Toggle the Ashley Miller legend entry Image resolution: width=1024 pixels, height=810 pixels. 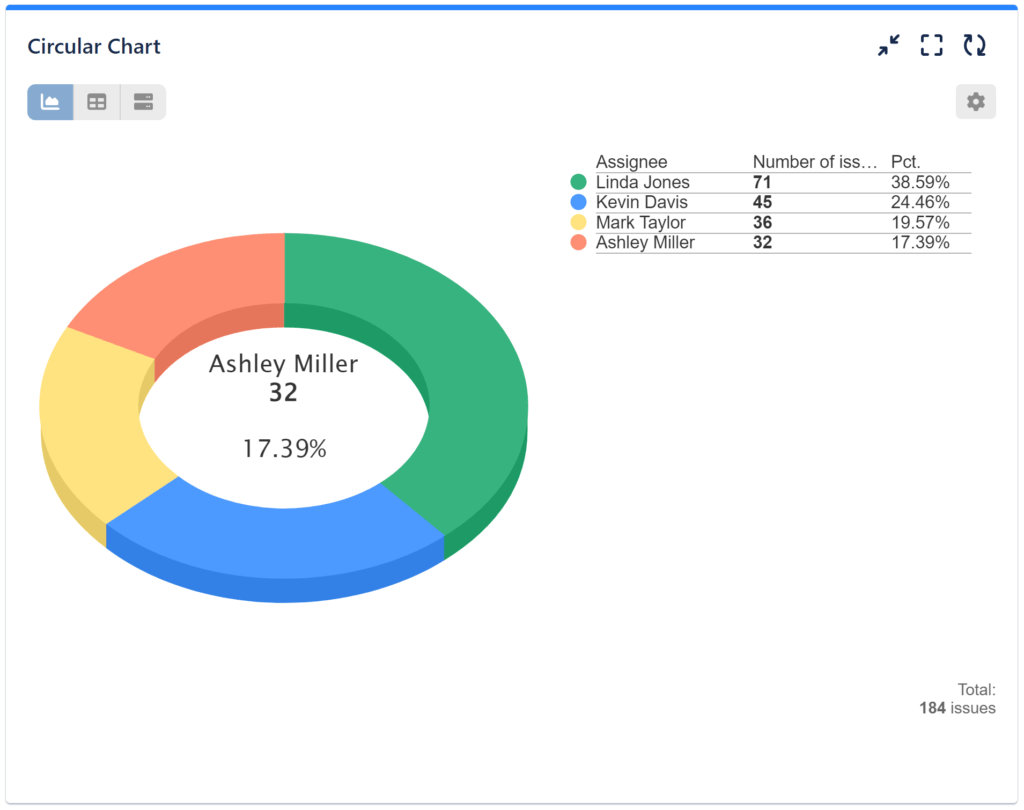[646, 242]
